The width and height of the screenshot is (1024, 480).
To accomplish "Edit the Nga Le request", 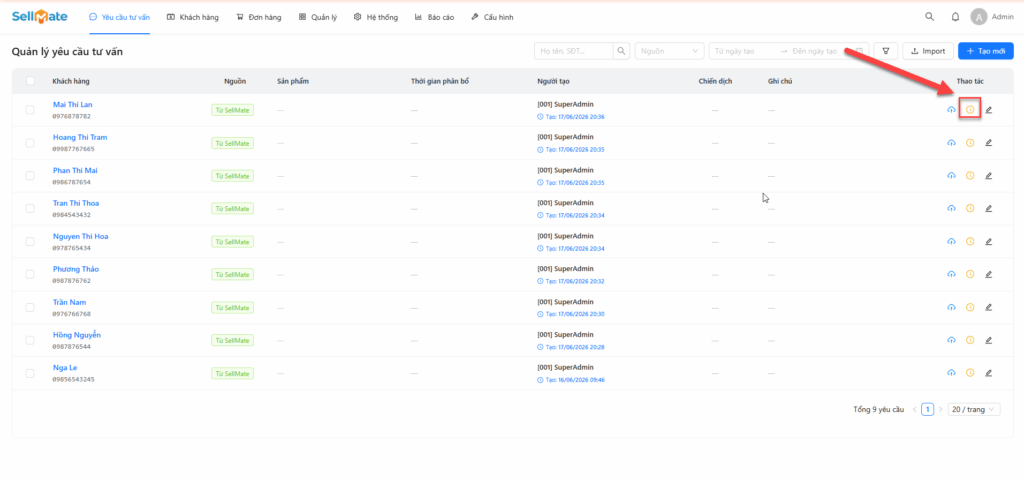I will [x=988, y=373].
